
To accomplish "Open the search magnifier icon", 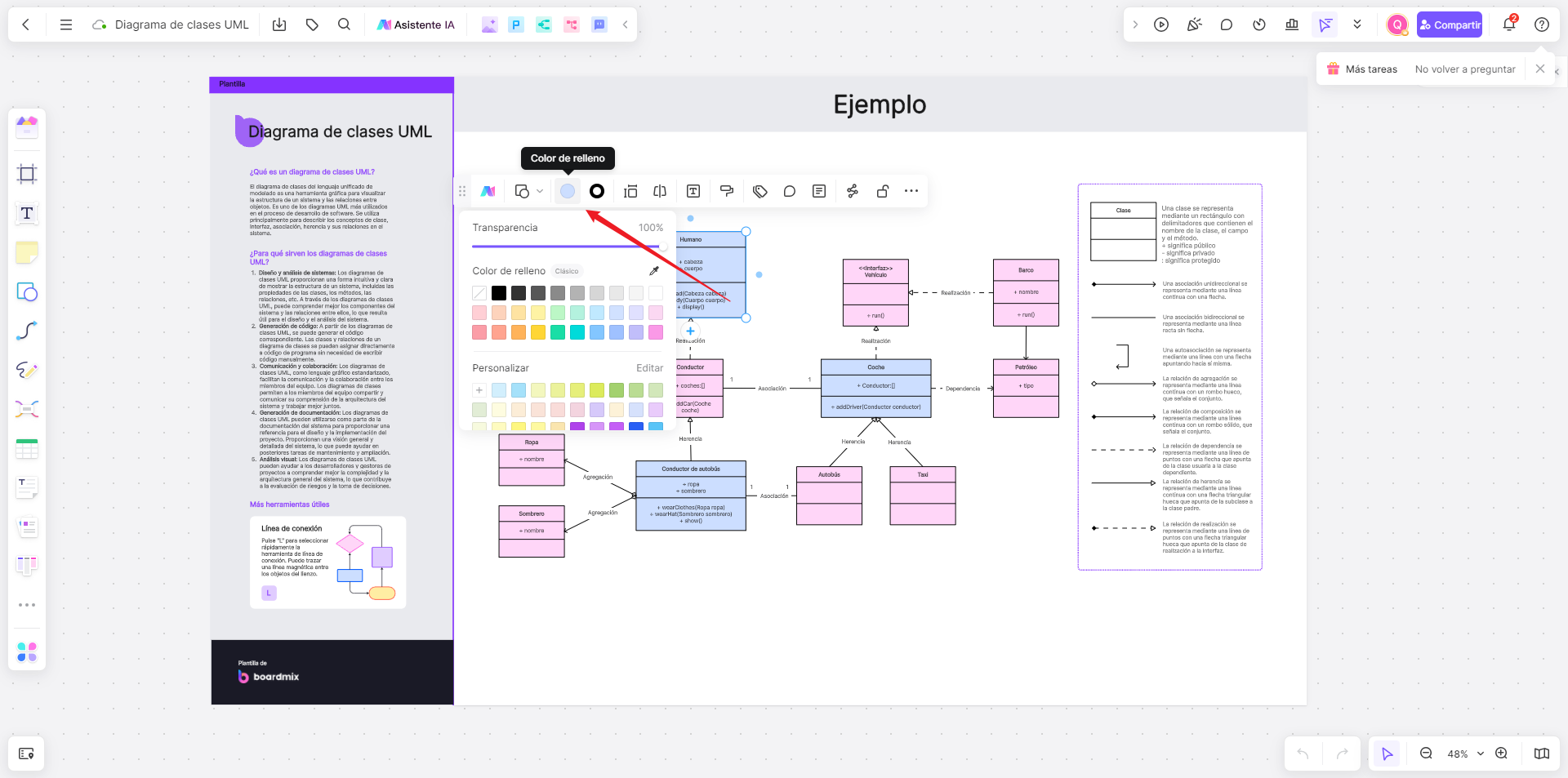I will [x=344, y=24].
